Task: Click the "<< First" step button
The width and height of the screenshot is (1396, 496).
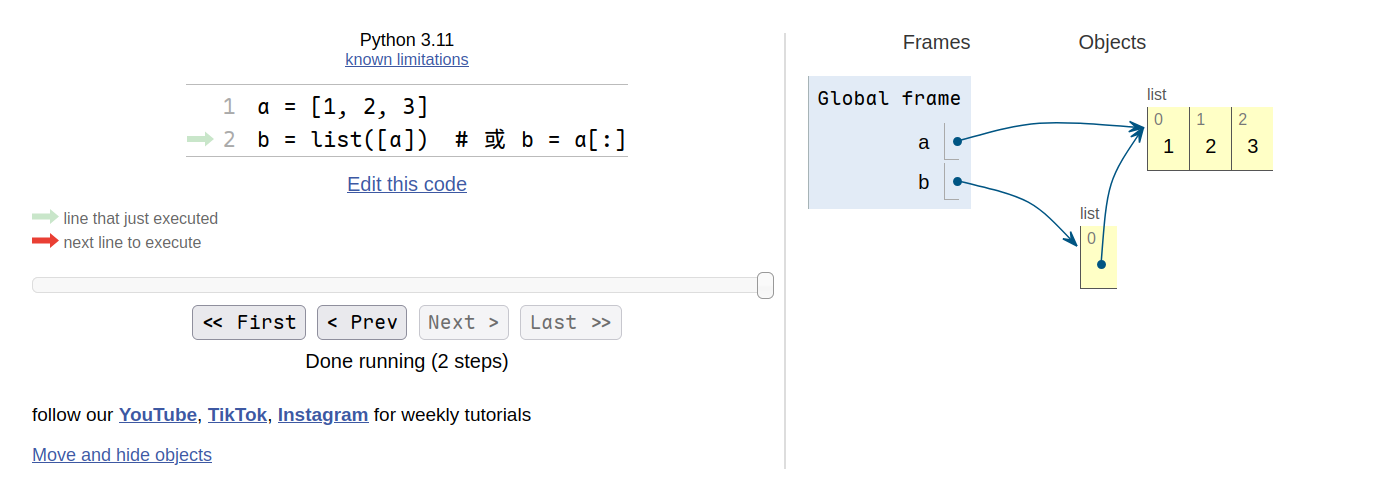Action: click(249, 322)
